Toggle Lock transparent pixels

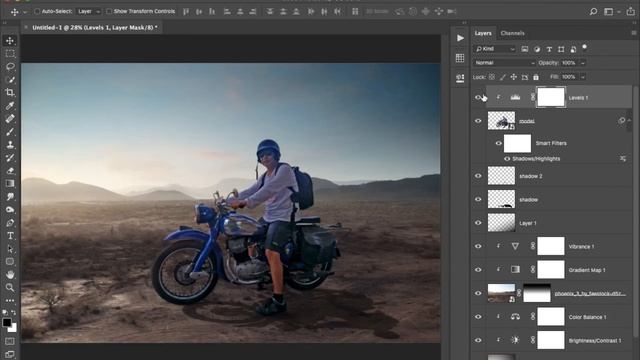pyautogui.click(x=492, y=77)
